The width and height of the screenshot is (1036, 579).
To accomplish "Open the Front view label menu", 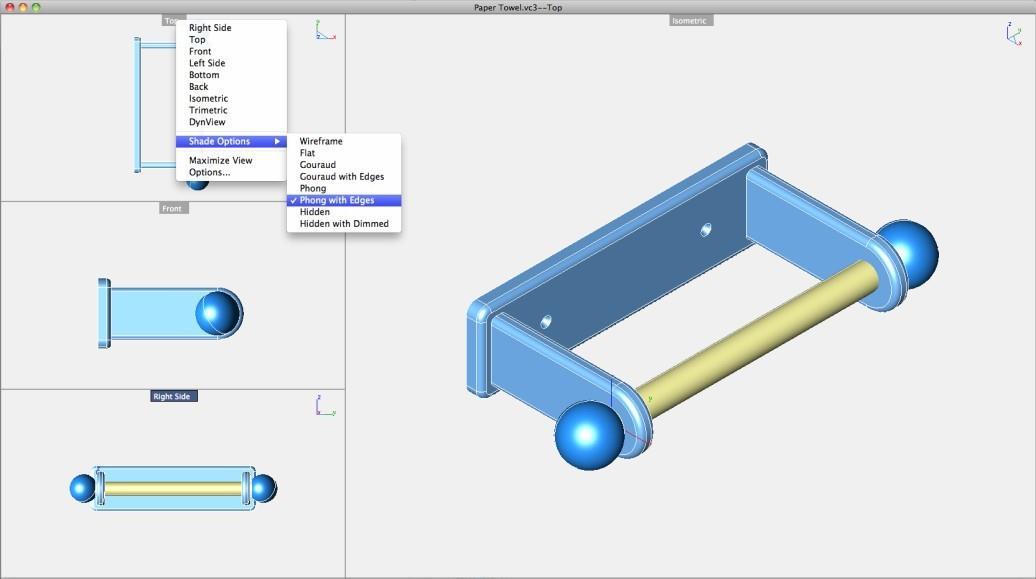I will (172, 208).
